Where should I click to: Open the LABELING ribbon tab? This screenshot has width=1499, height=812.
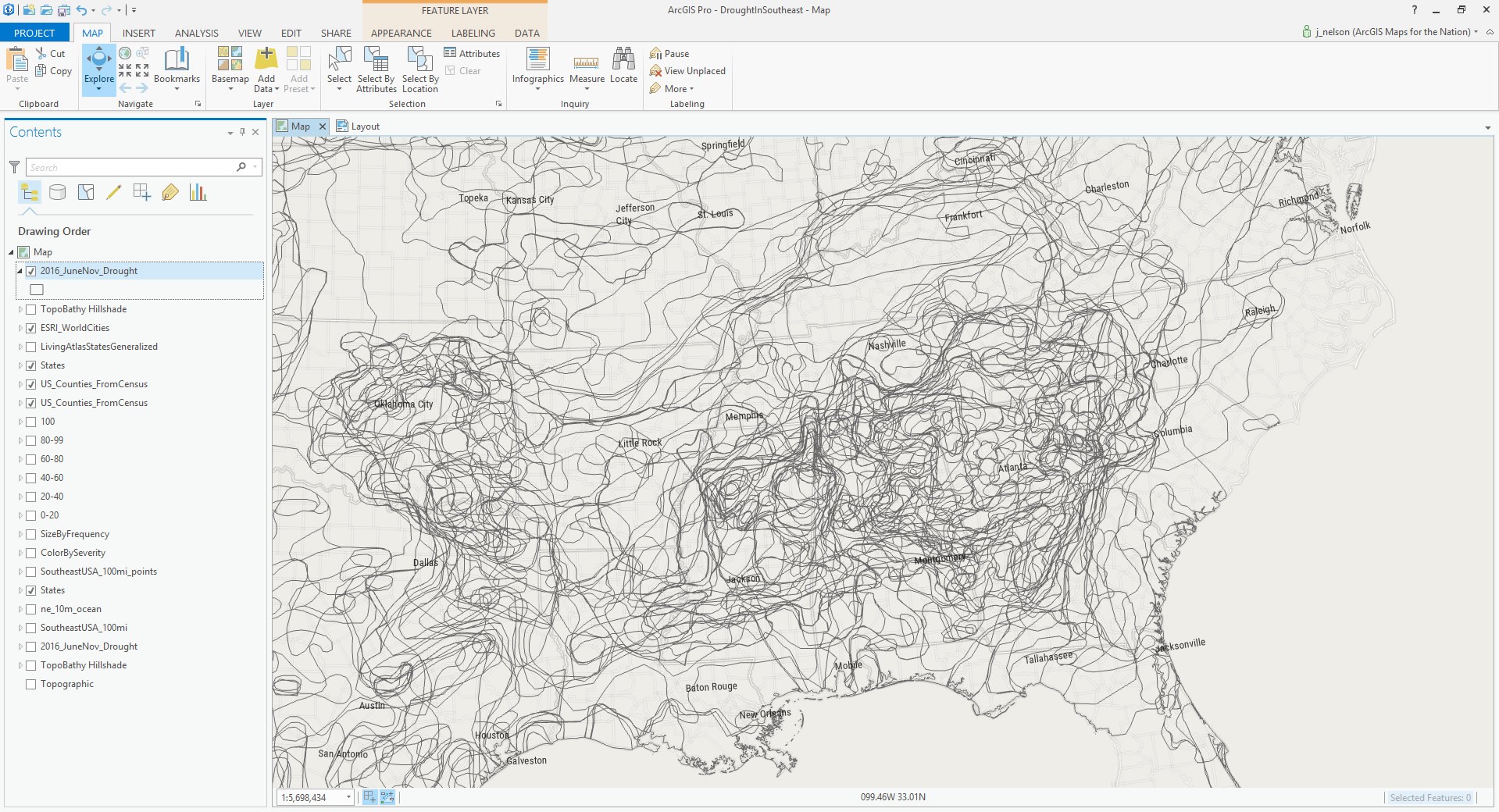pos(473,33)
